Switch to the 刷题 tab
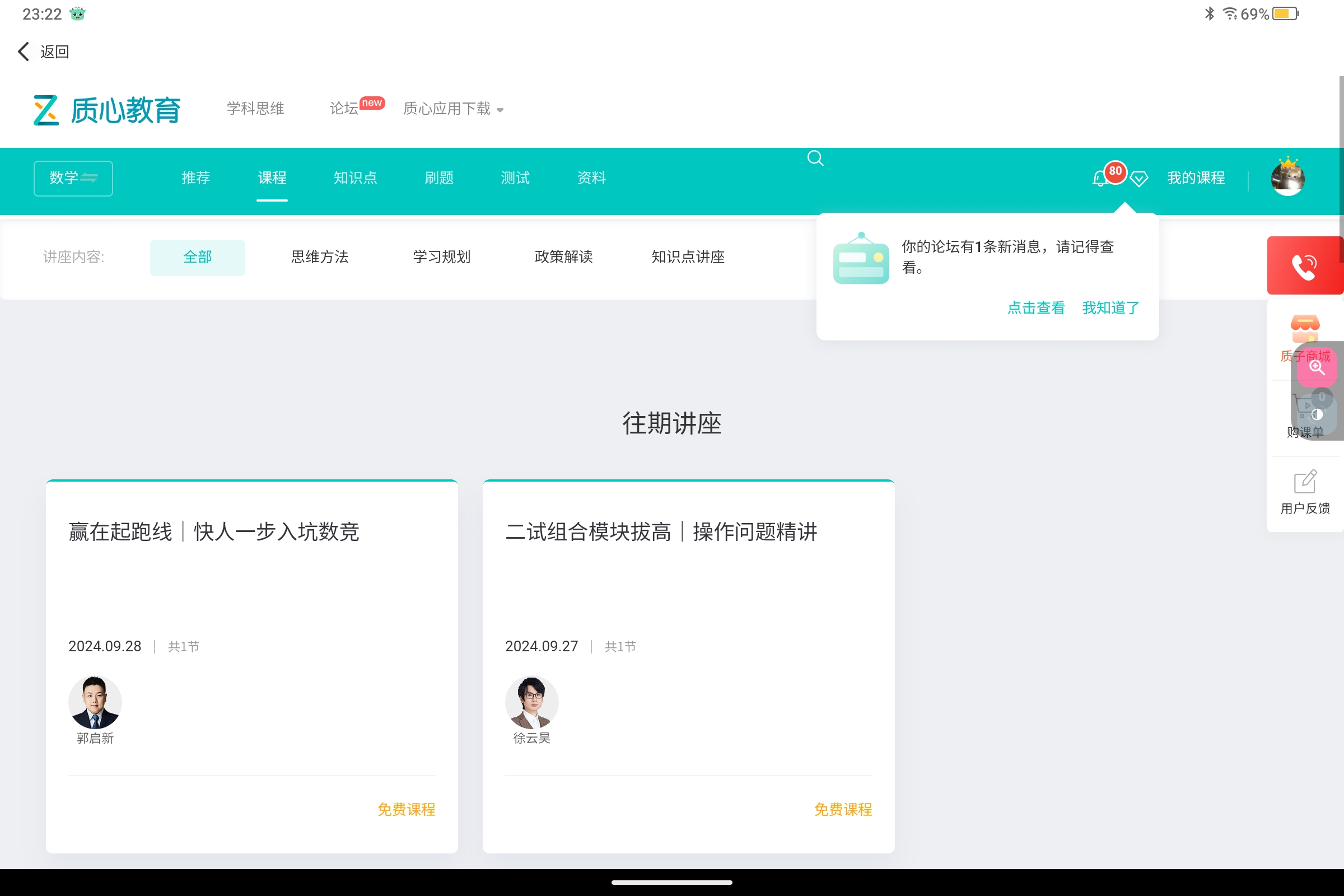This screenshot has width=1344, height=896. [439, 178]
